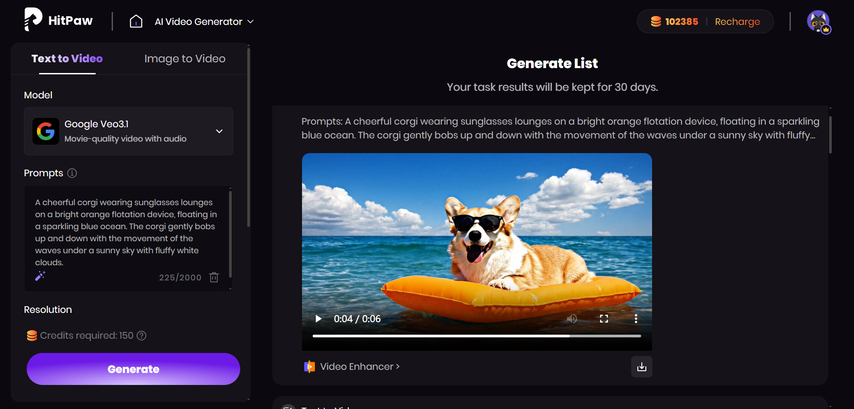The width and height of the screenshot is (854, 409).
Task: Download the generated video
Action: [x=642, y=367]
